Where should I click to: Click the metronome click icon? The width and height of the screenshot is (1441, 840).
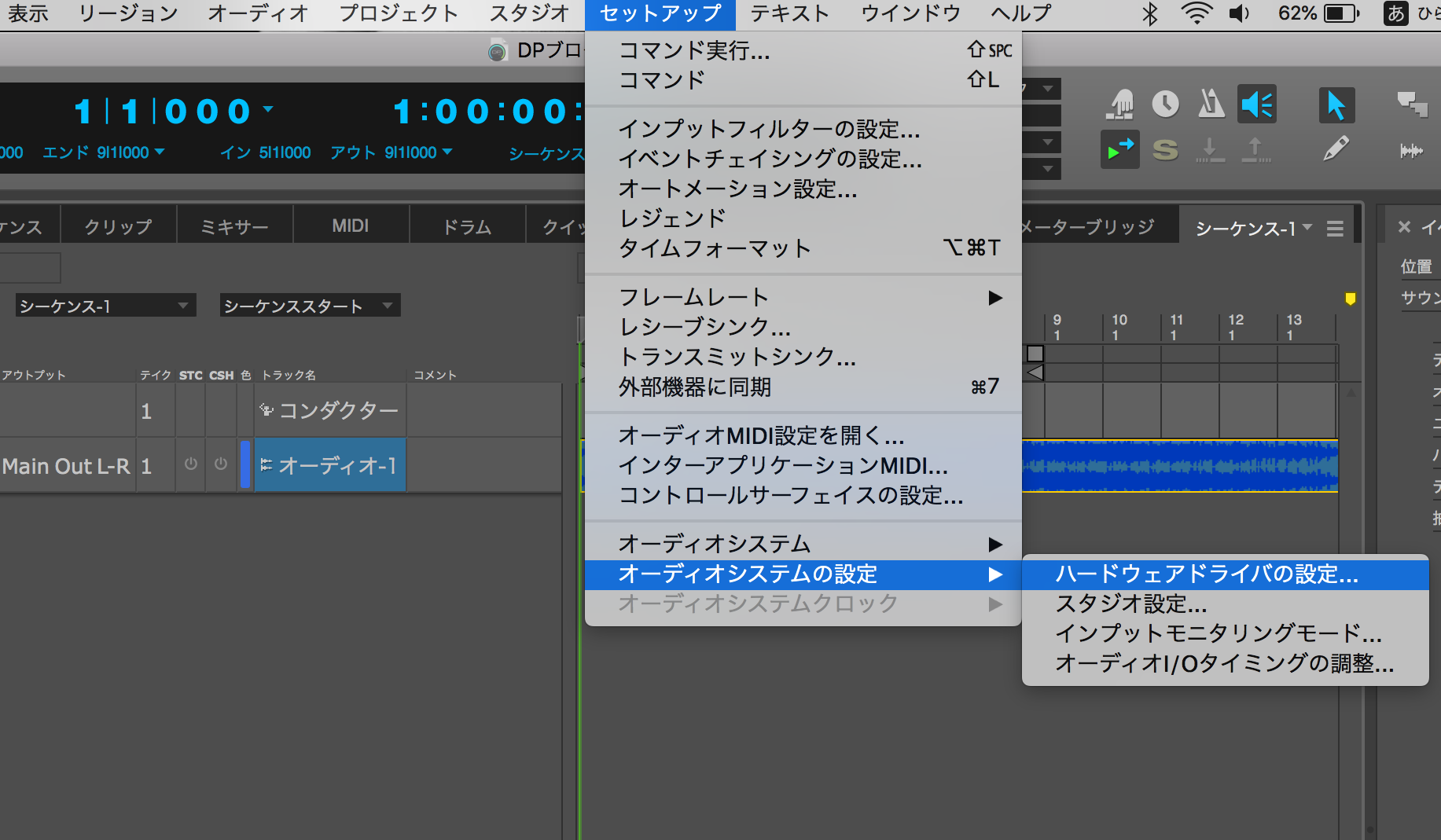1211,105
